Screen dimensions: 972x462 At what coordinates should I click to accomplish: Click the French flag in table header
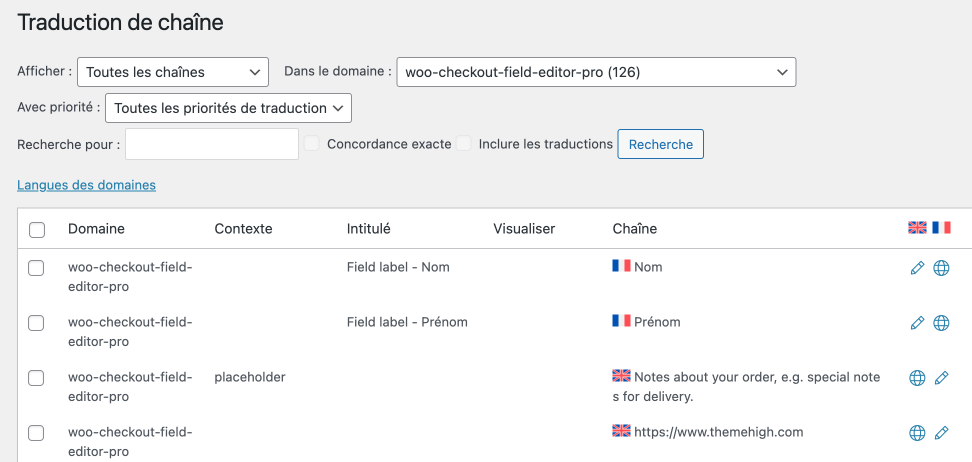coord(941,228)
